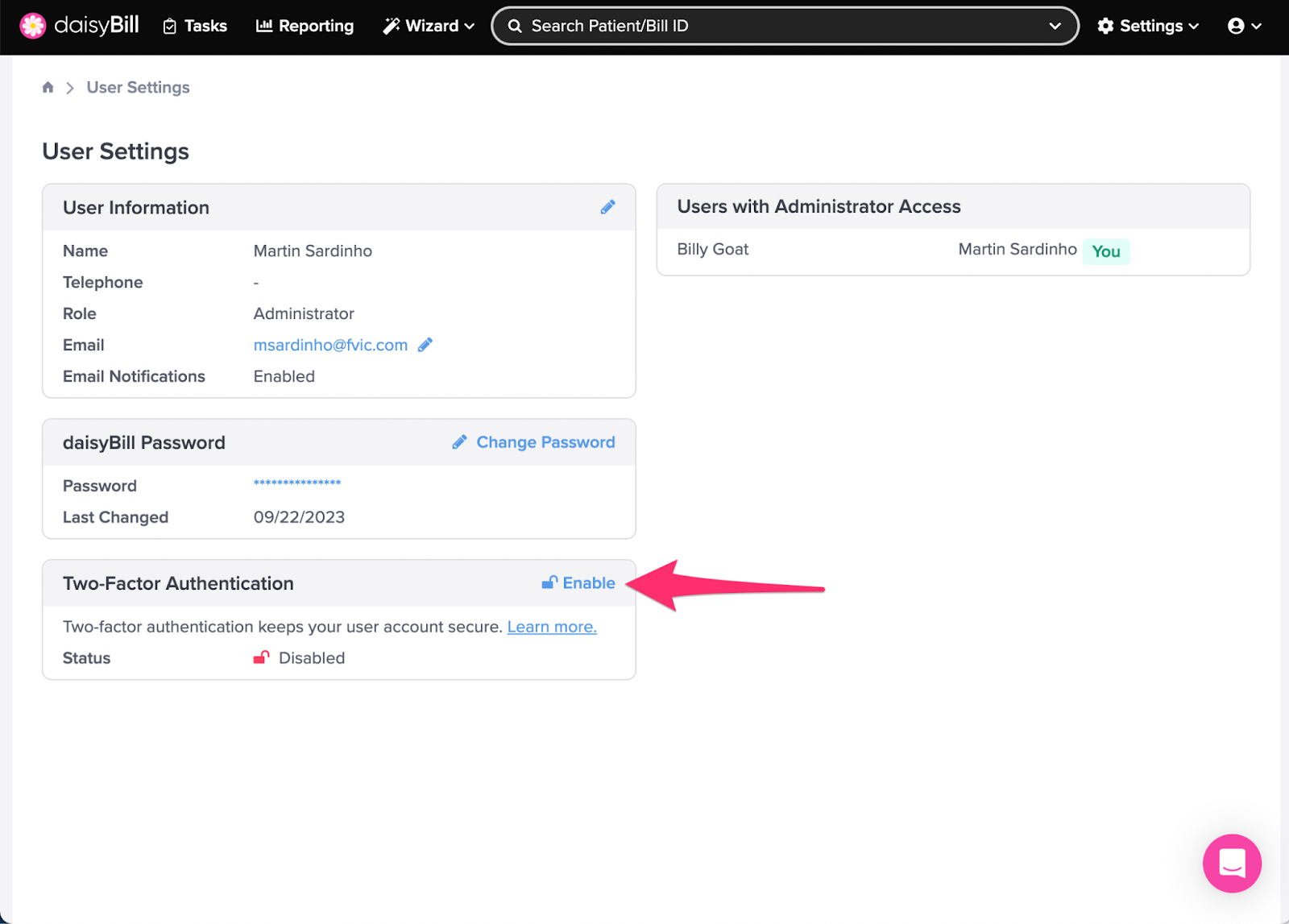Image resolution: width=1289 pixels, height=924 pixels.
Task: Enable Two-Factor Authentication
Action: (588, 582)
